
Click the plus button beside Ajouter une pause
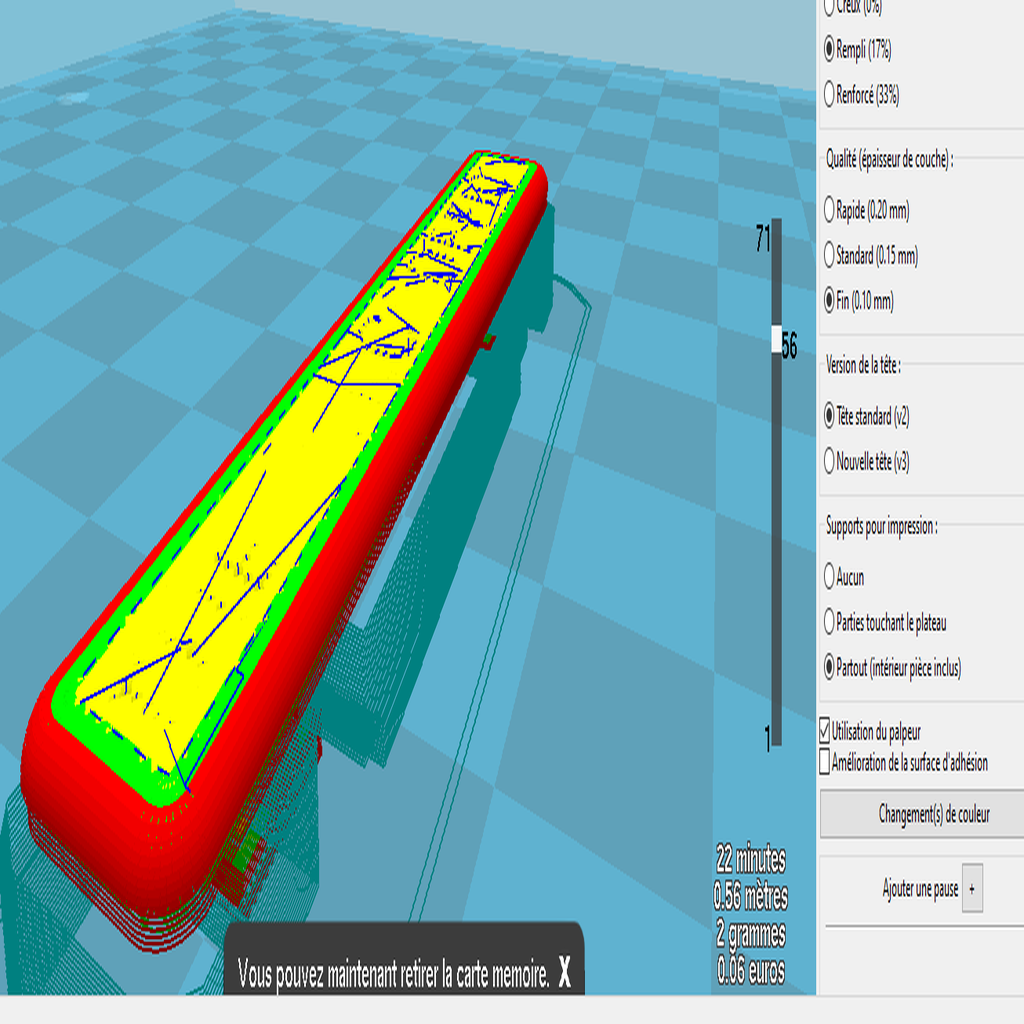point(972,888)
